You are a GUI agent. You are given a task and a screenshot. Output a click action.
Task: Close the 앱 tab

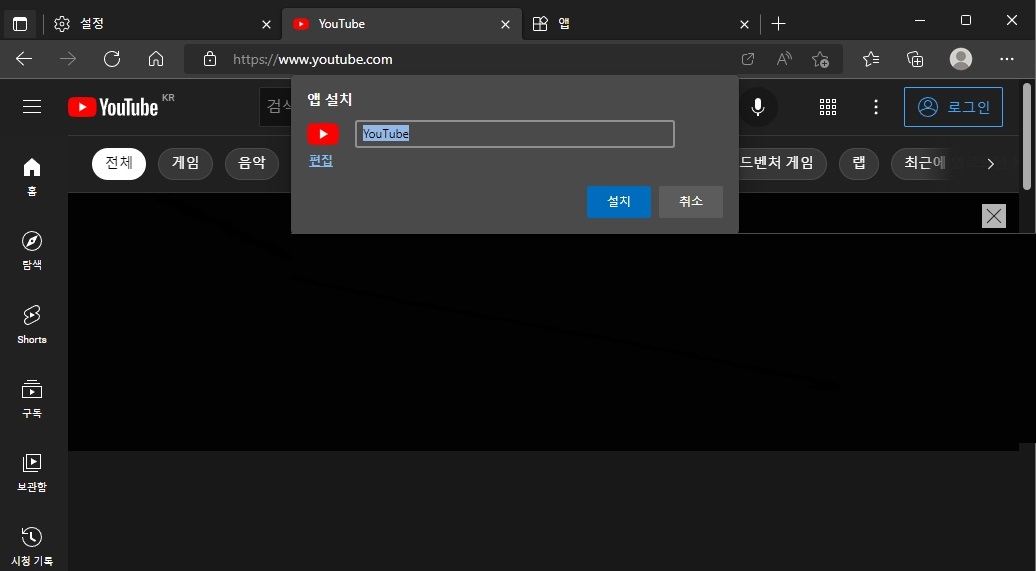point(744,24)
